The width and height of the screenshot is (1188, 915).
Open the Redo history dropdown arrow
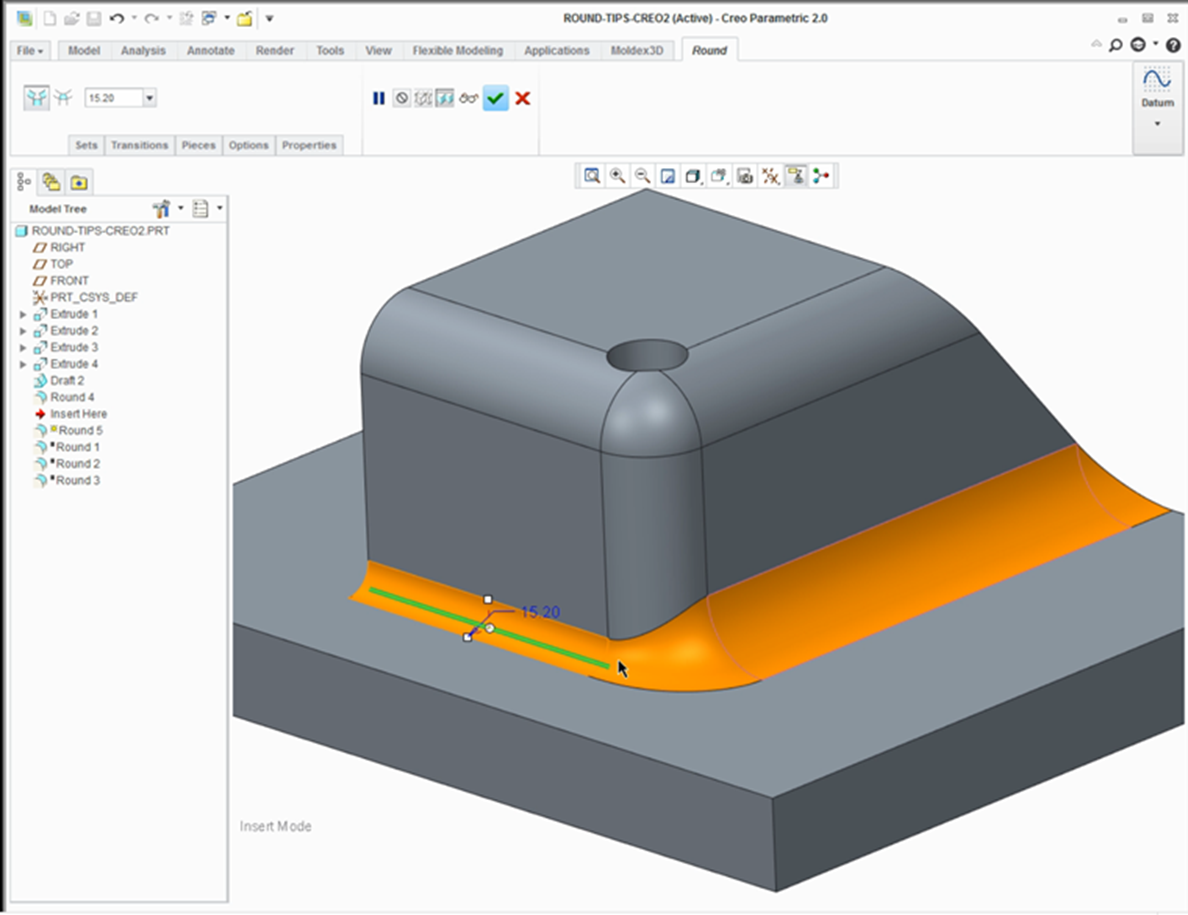168,18
